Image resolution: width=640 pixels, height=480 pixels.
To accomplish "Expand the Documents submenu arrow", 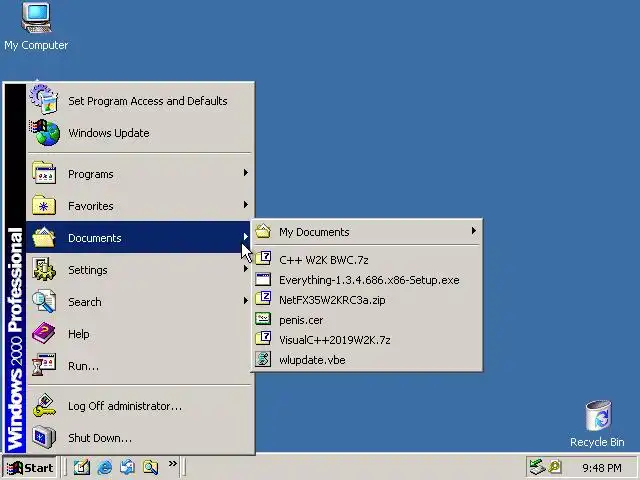I will [245, 236].
